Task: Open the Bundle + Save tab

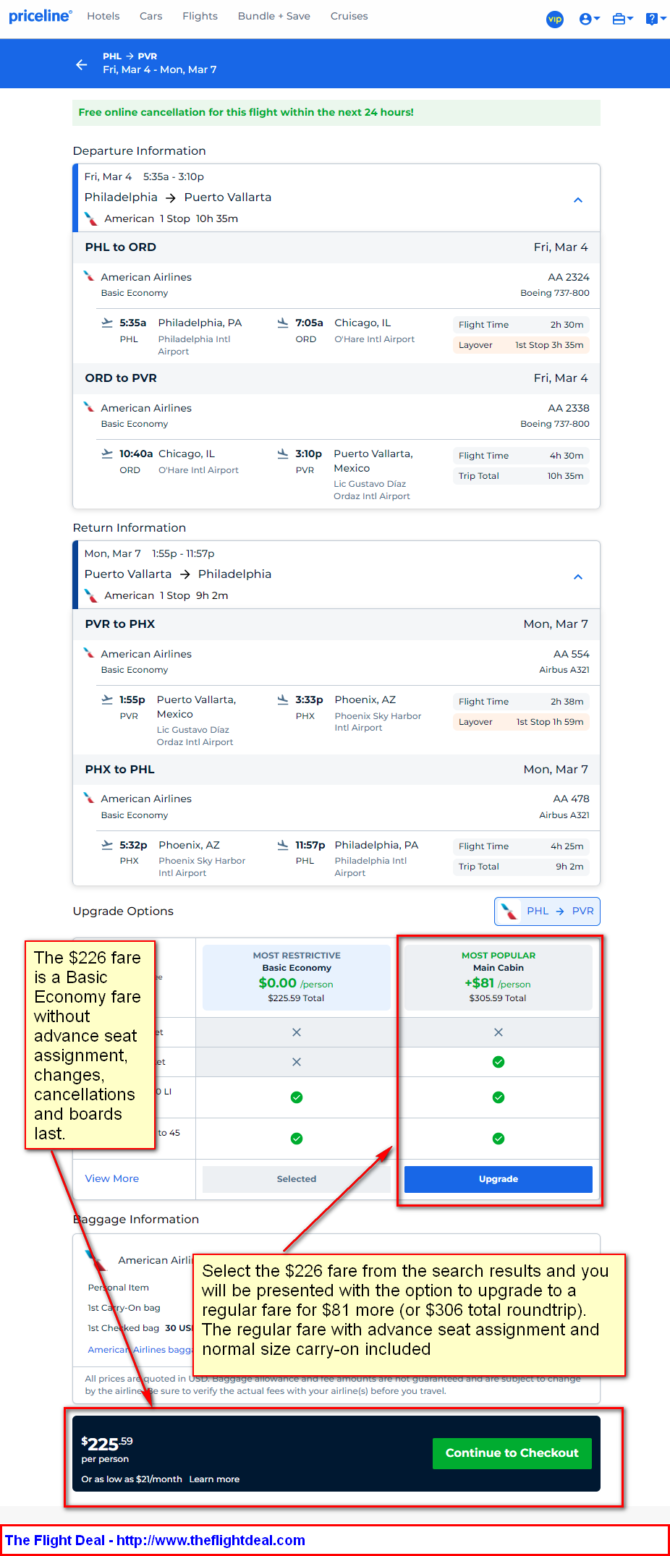Action: [x=274, y=16]
